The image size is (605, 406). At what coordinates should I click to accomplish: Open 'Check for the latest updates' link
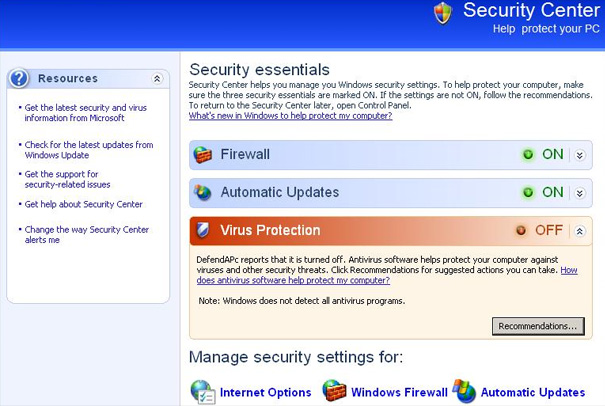pyautogui.click(x=89, y=150)
